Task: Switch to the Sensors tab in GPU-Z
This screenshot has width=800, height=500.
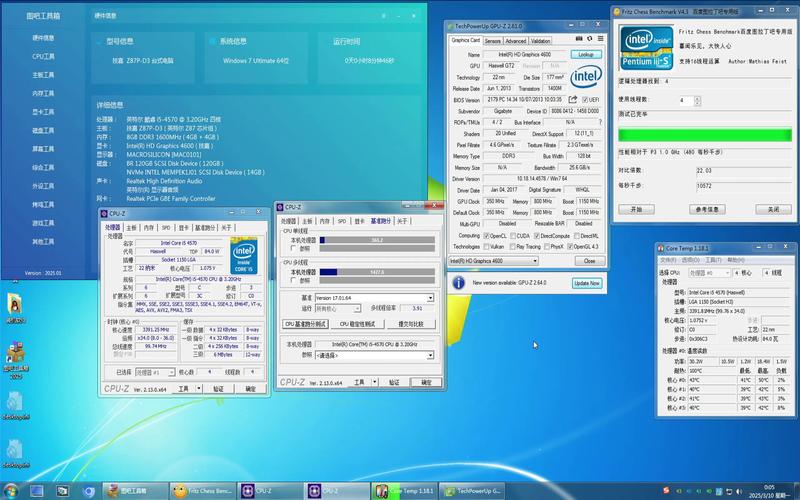Action: tap(493, 41)
